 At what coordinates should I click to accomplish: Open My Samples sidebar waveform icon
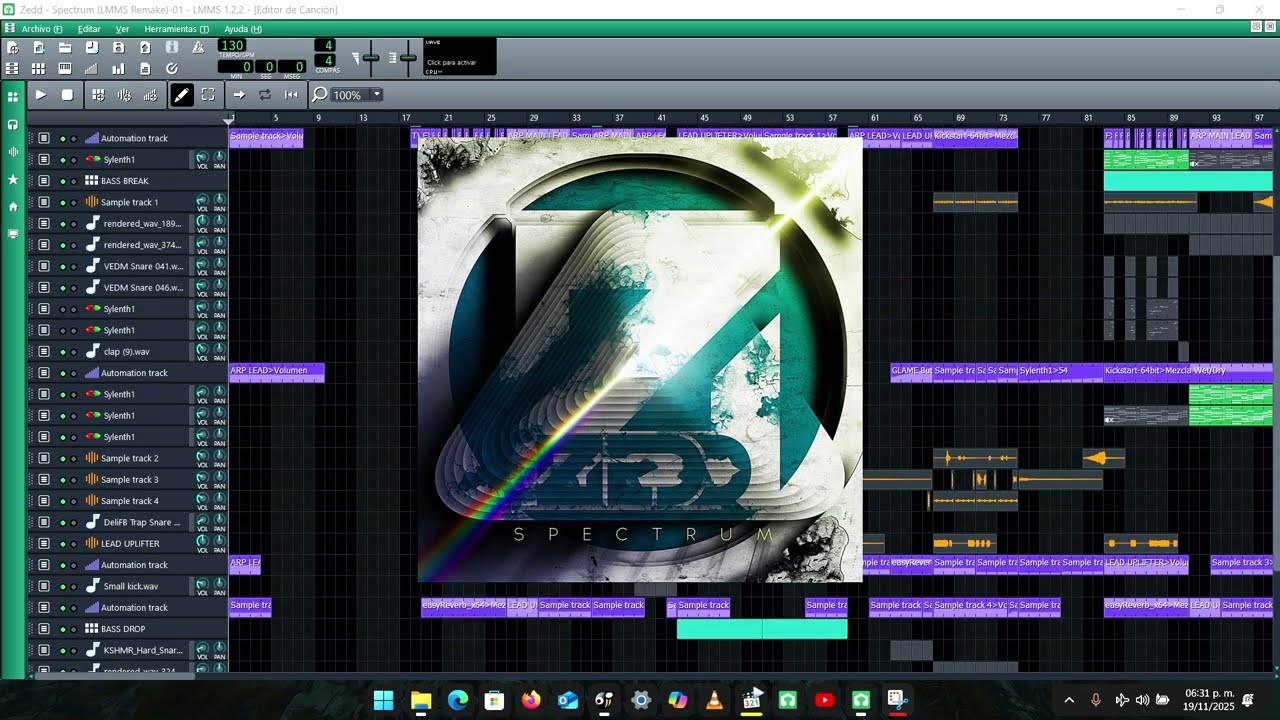13,152
